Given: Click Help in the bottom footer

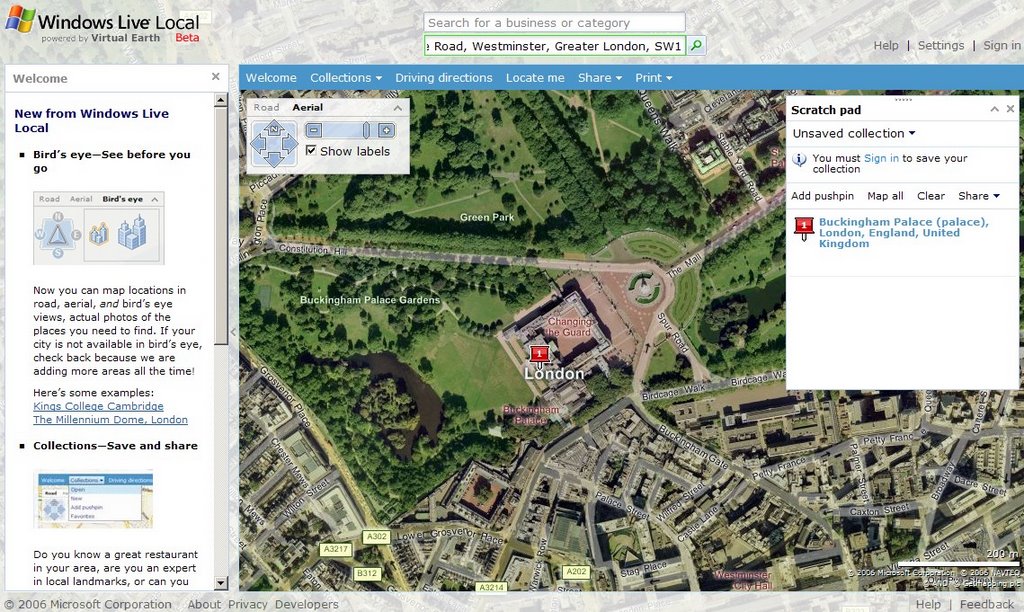Looking at the screenshot, I should [x=928, y=604].
